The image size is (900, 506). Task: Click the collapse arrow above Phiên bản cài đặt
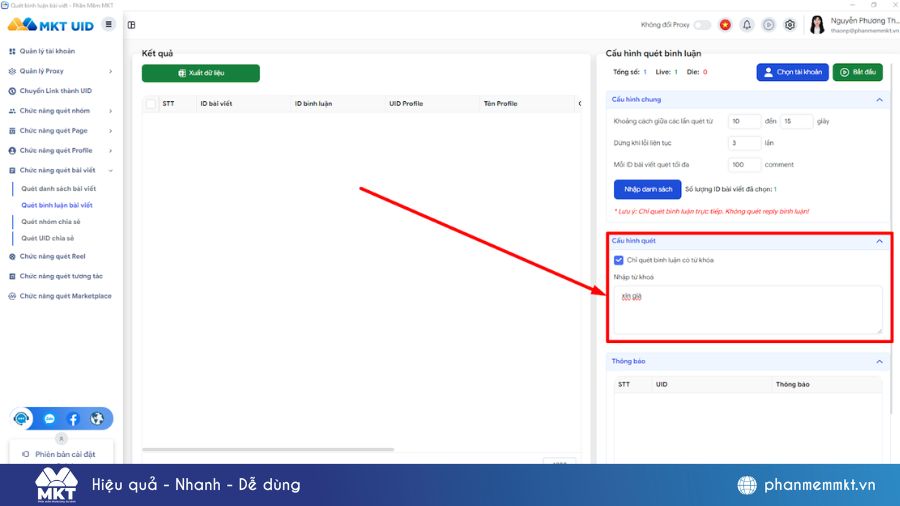61,439
